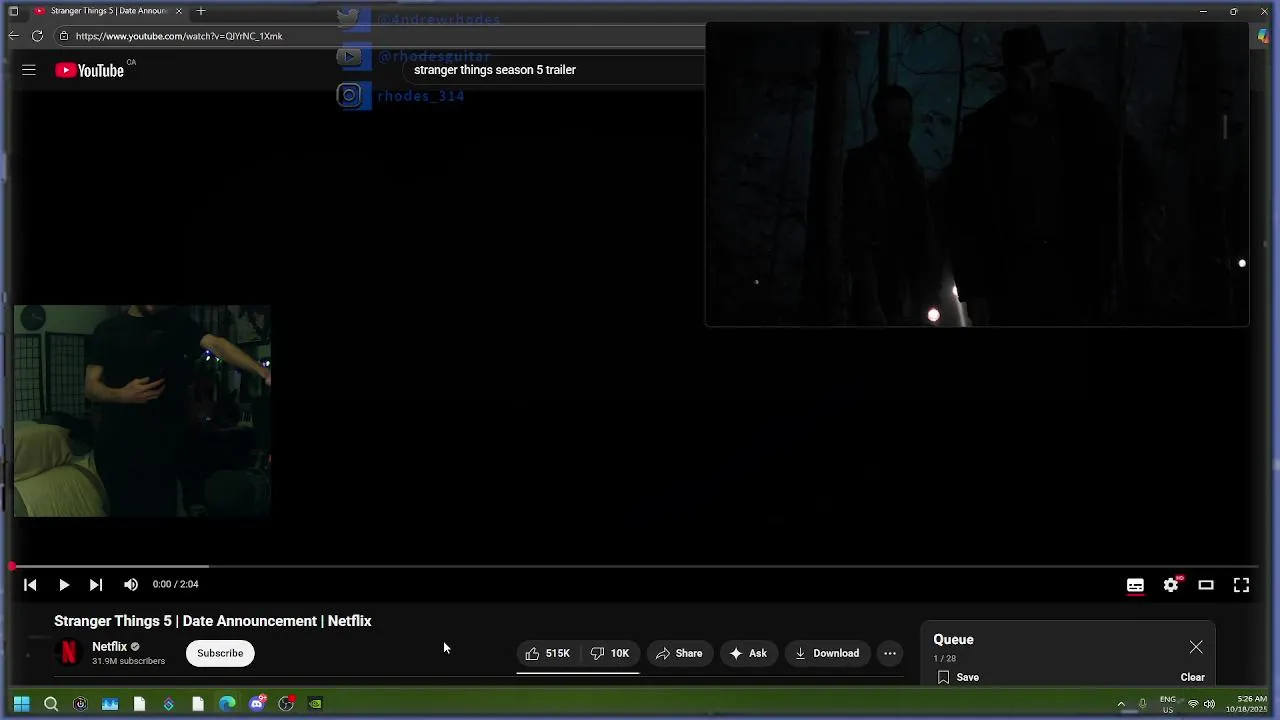Open the YouTube hamburger guide menu
1280x720 pixels.
(x=29, y=70)
